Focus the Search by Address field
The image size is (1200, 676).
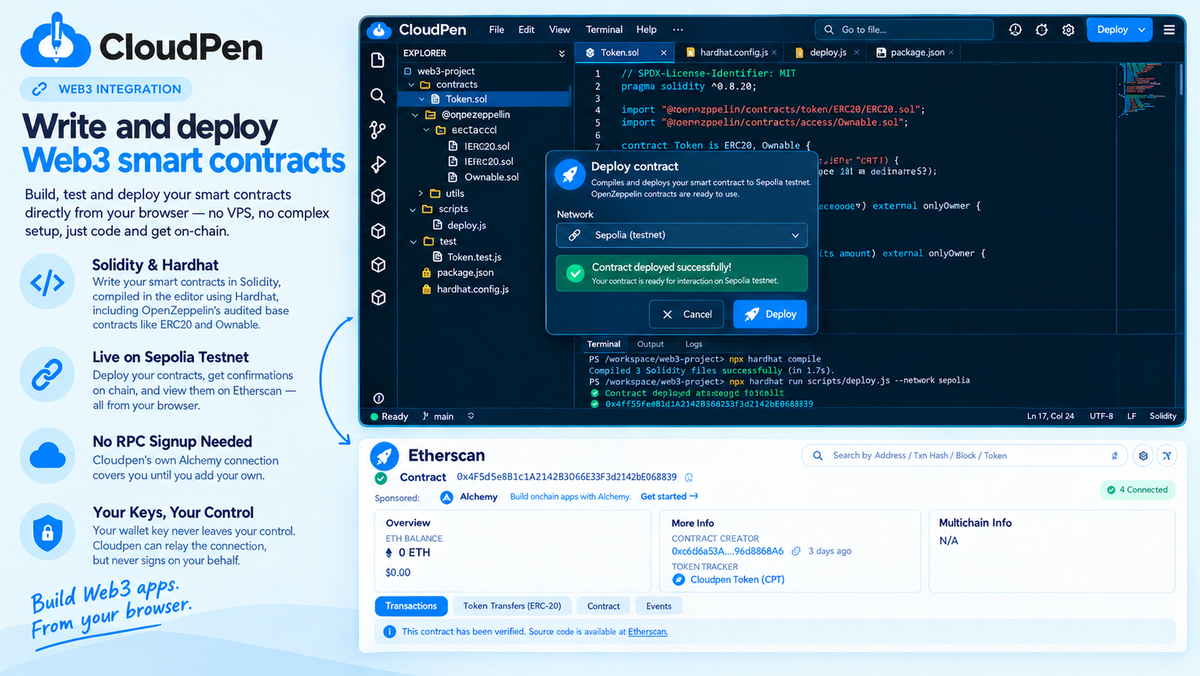pos(965,456)
